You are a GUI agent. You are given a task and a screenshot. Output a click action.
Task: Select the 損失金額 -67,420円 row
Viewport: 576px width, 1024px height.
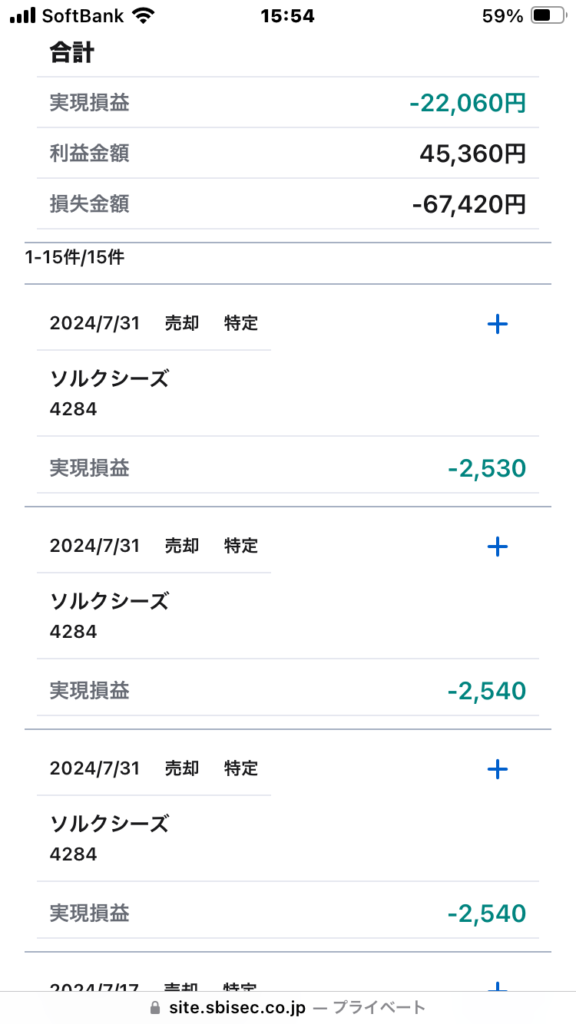[287, 204]
